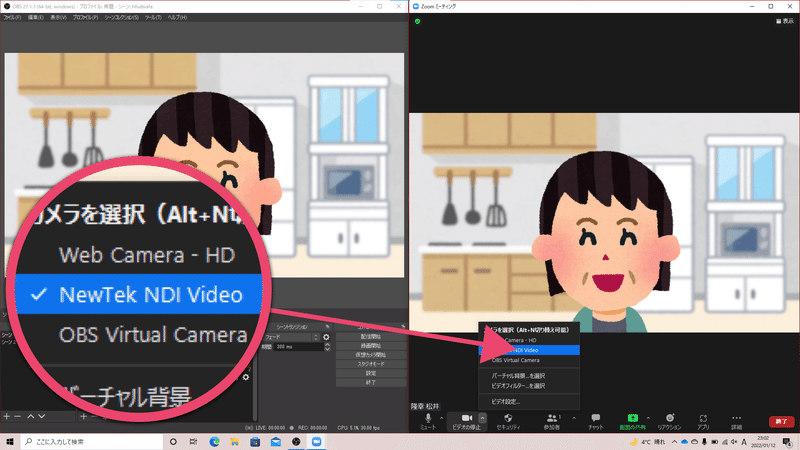800x450 pixels.
Task: Open Task View on taskbar
Action: 193,442
